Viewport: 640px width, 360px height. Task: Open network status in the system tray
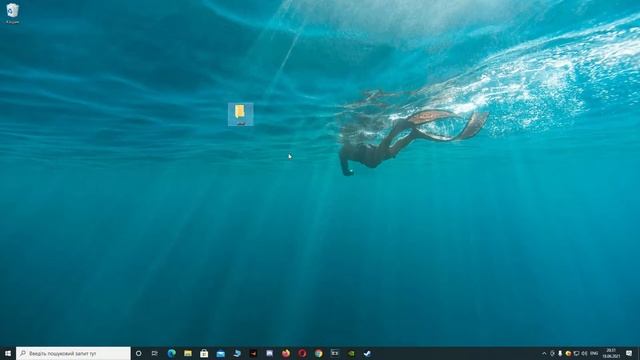(x=576, y=353)
